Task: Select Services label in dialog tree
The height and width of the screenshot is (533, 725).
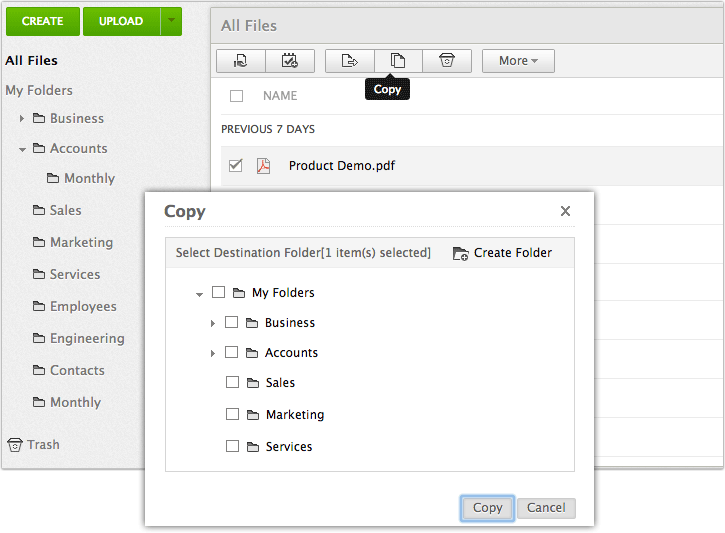Action: click(289, 447)
